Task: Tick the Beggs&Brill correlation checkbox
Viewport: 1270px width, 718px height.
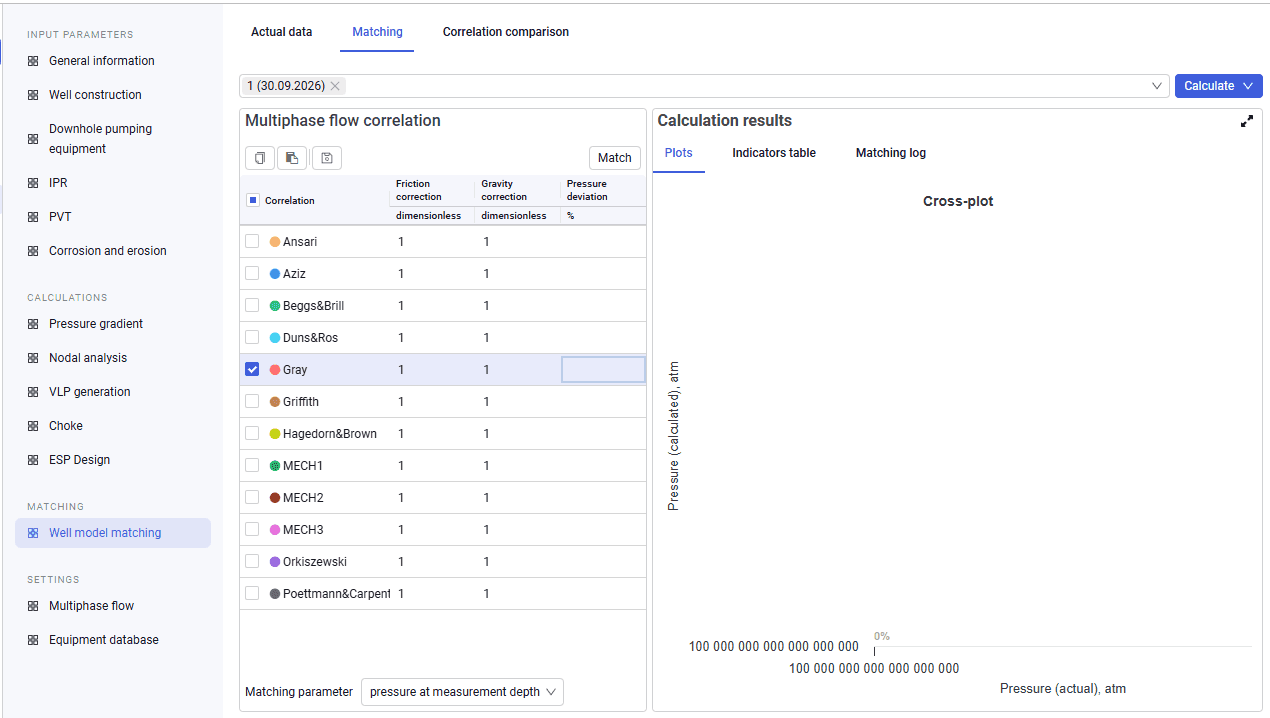Action: (252, 305)
